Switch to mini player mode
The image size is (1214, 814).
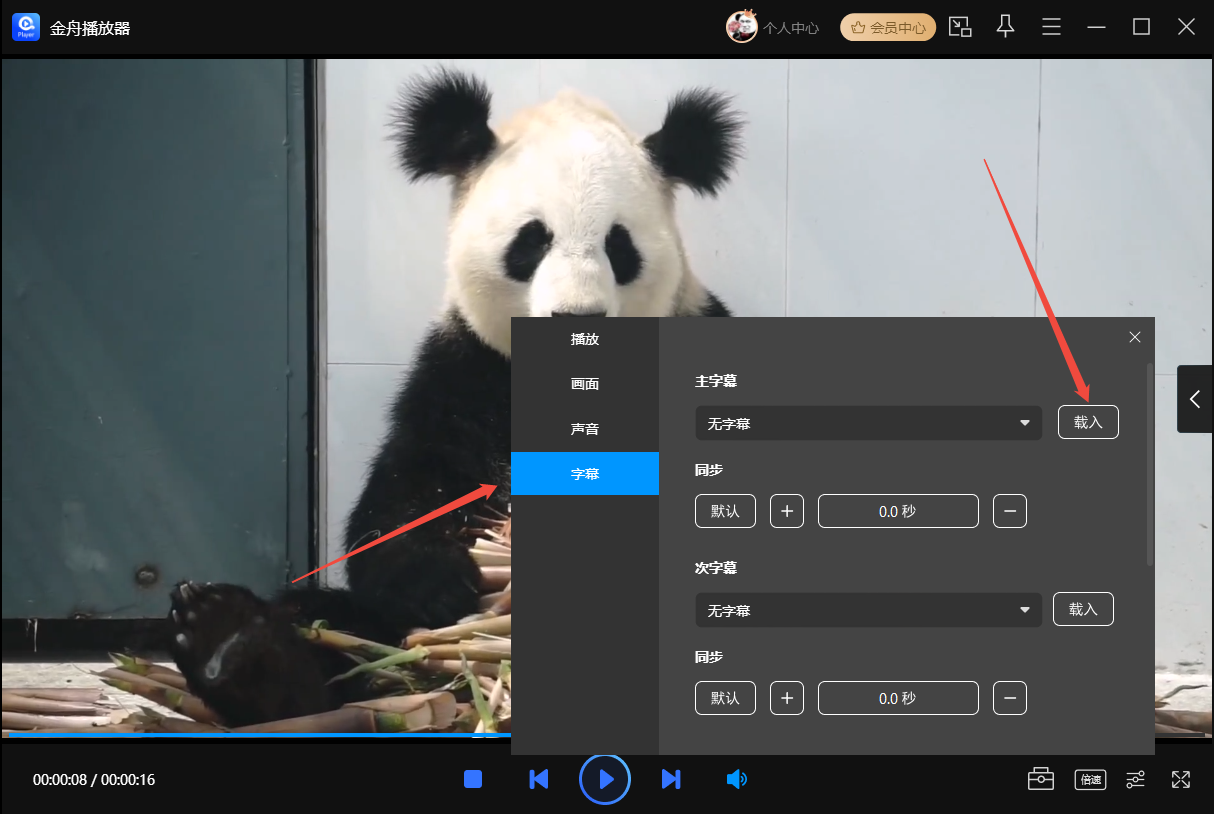click(960, 27)
